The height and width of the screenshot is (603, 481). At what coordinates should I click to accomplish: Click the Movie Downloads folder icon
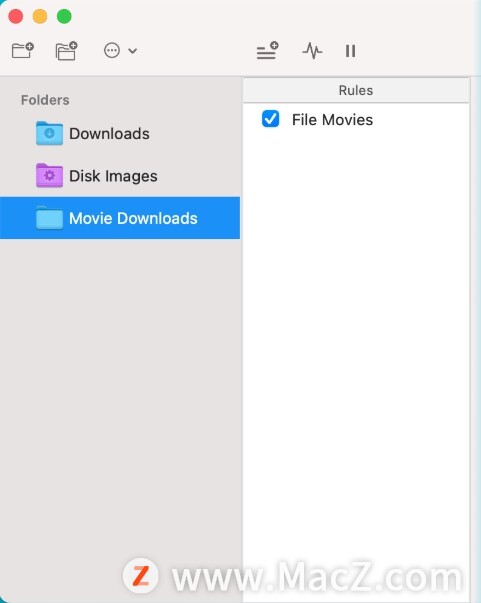(x=49, y=218)
